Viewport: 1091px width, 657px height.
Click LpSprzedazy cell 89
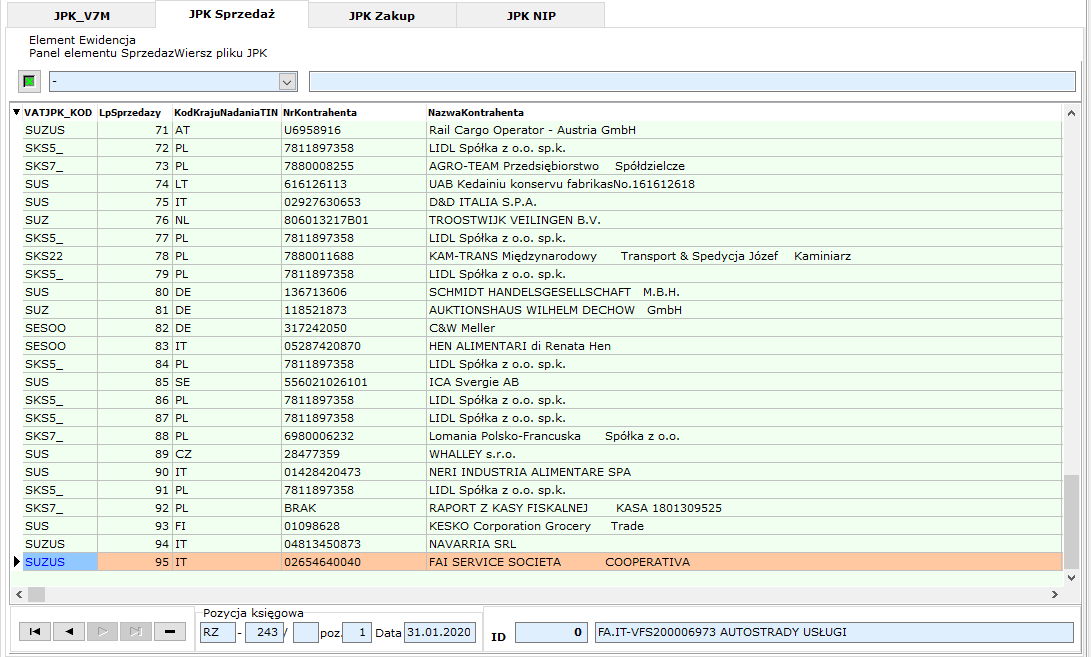click(x=135, y=454)
